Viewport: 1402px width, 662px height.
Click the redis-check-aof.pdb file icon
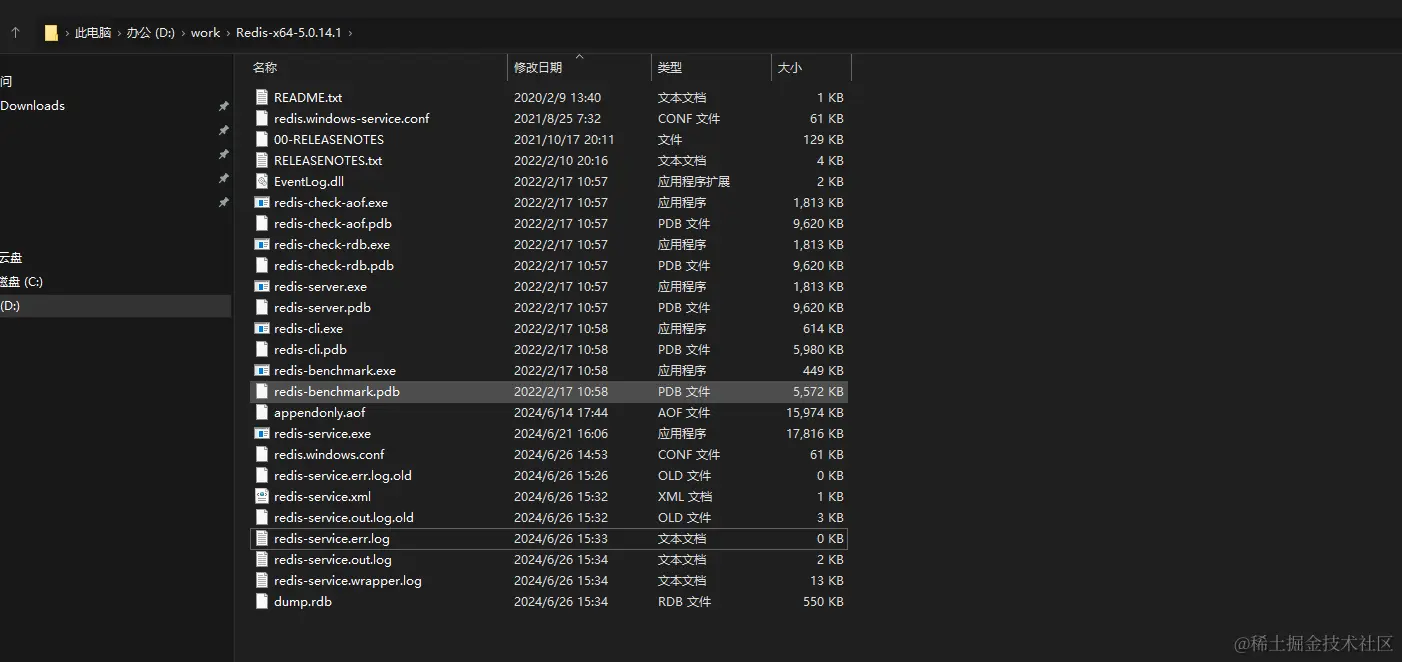click(262, 223)
